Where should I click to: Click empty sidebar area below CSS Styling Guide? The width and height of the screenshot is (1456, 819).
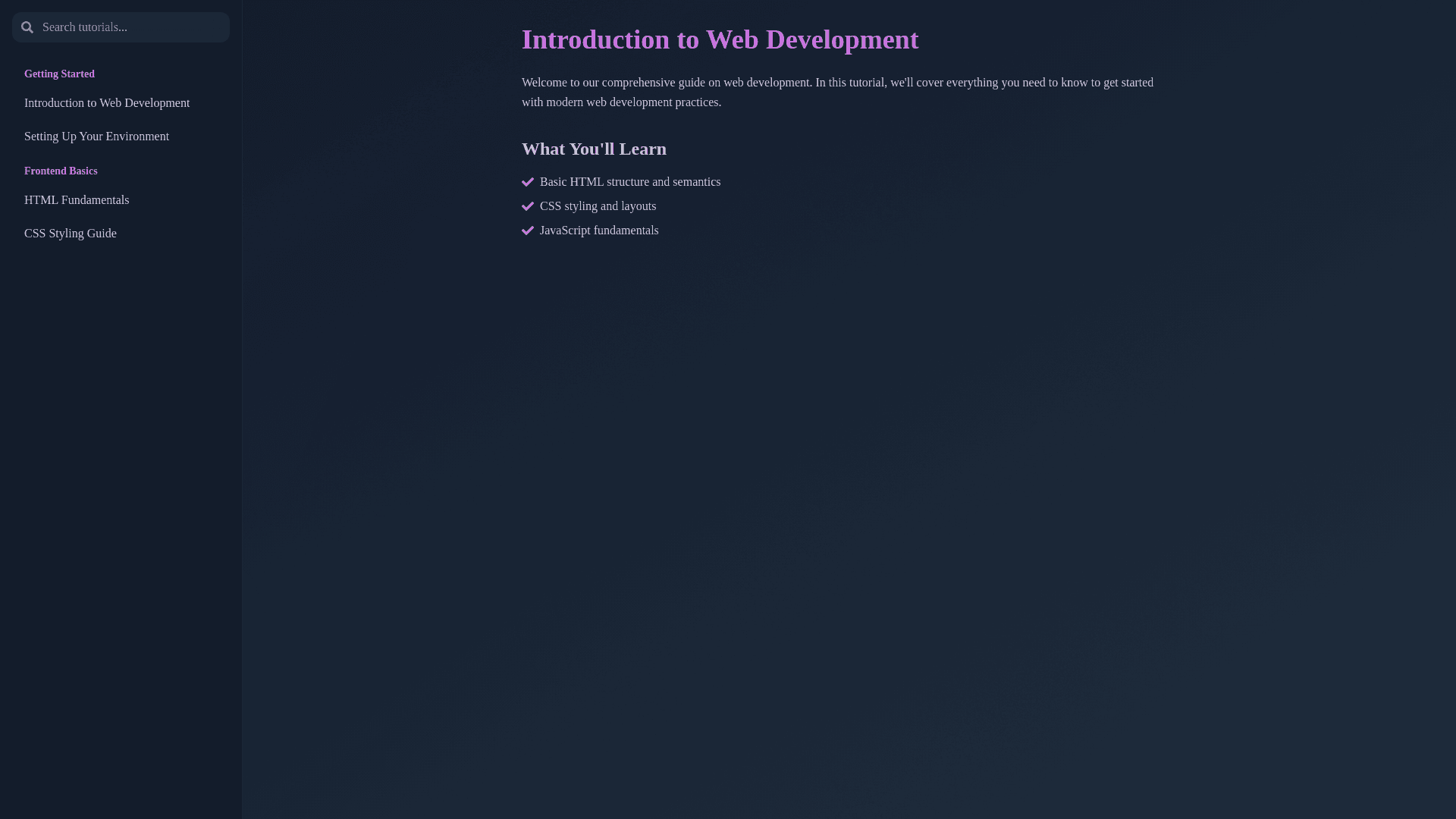click(x=121, y=493)
